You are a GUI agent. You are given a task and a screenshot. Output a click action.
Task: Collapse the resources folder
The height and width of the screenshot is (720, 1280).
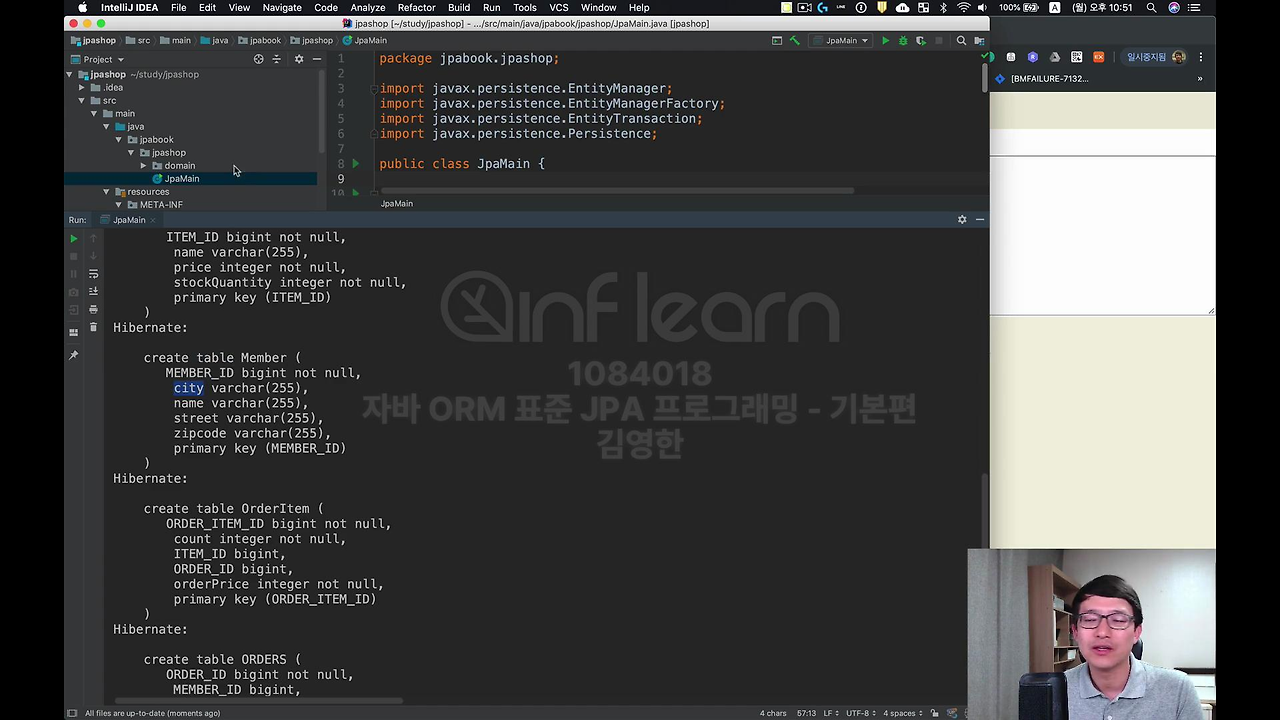[x=106, y=191]
